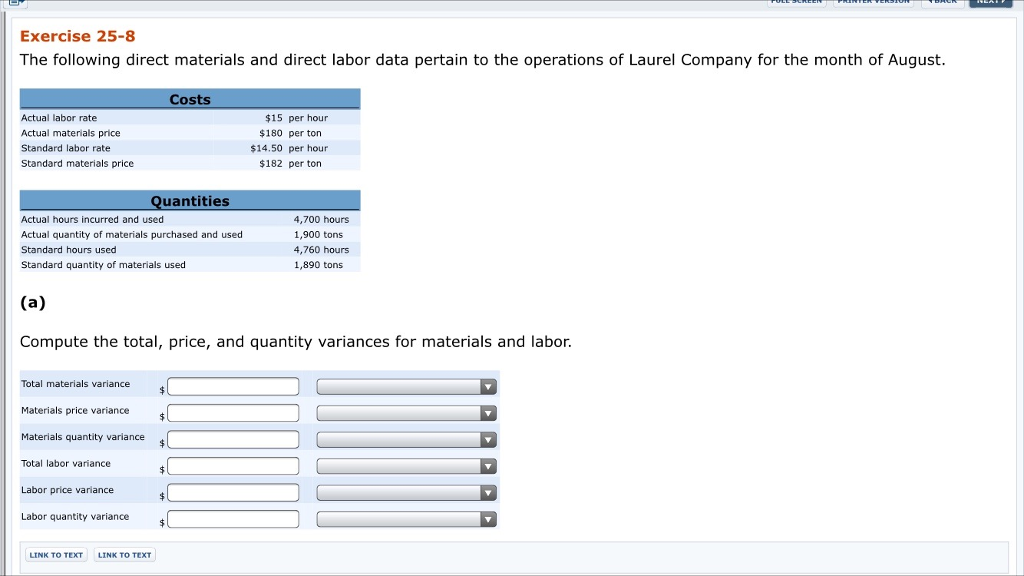Expand the Labor quantity variance dropdown
Viewport: 1024px width, 576px height.
(x=406, y=519)
